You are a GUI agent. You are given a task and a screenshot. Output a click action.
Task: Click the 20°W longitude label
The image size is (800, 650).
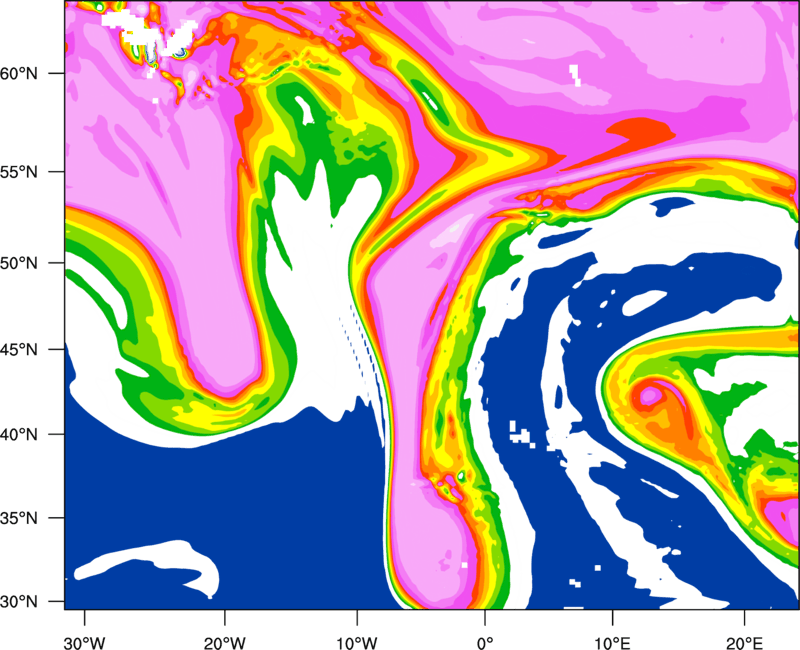point(225,643)
